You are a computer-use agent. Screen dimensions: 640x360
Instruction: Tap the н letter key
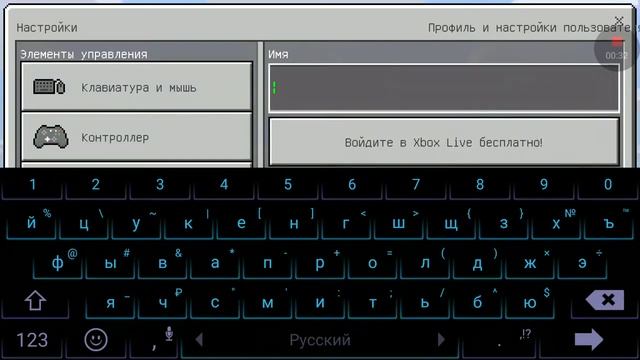[294, 223]
